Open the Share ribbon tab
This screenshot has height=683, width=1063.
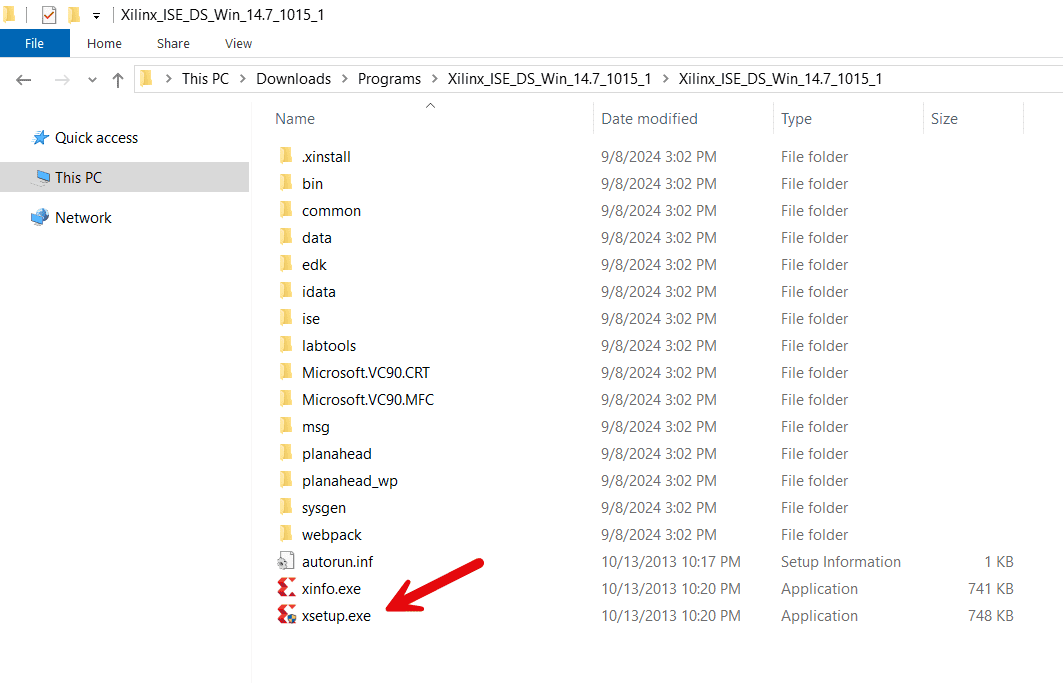point(173,43)
